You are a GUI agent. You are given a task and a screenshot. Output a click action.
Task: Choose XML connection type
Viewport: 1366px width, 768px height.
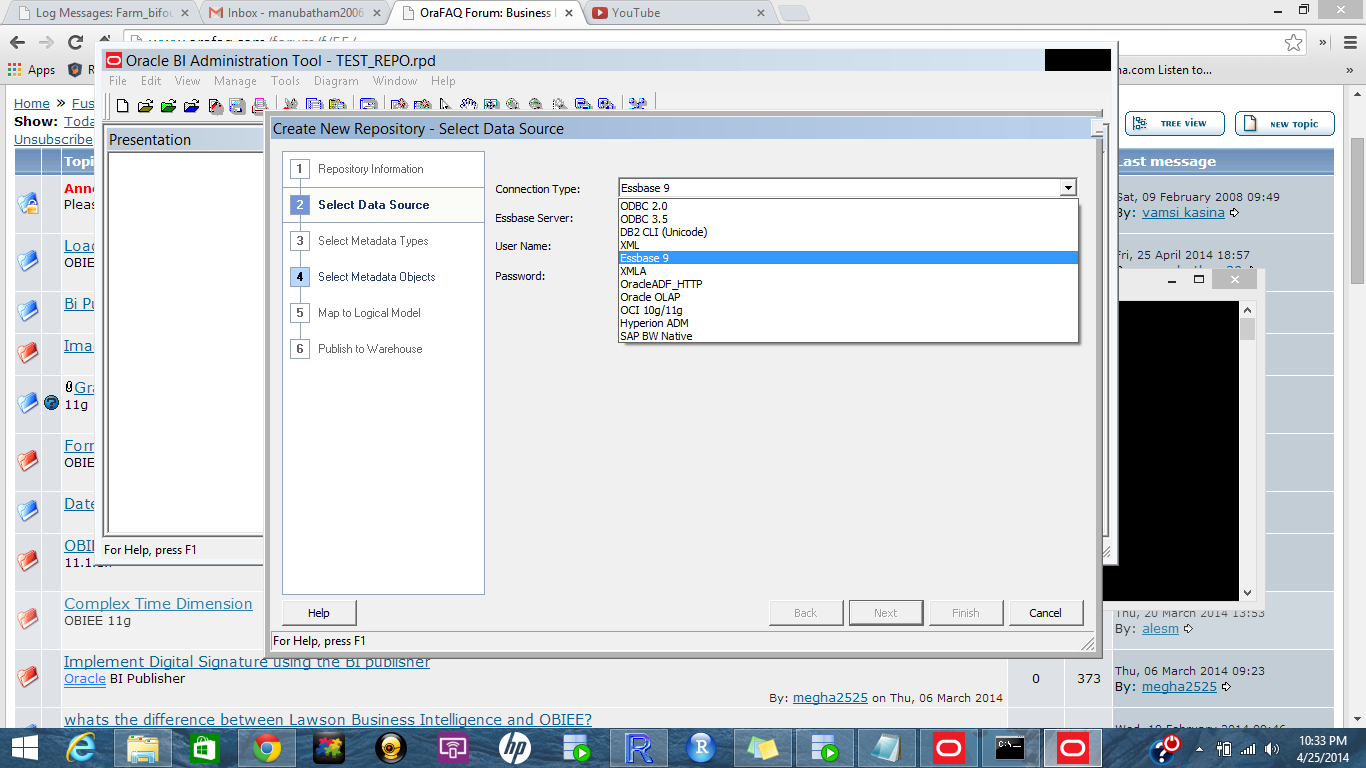[x=848, y=245]
